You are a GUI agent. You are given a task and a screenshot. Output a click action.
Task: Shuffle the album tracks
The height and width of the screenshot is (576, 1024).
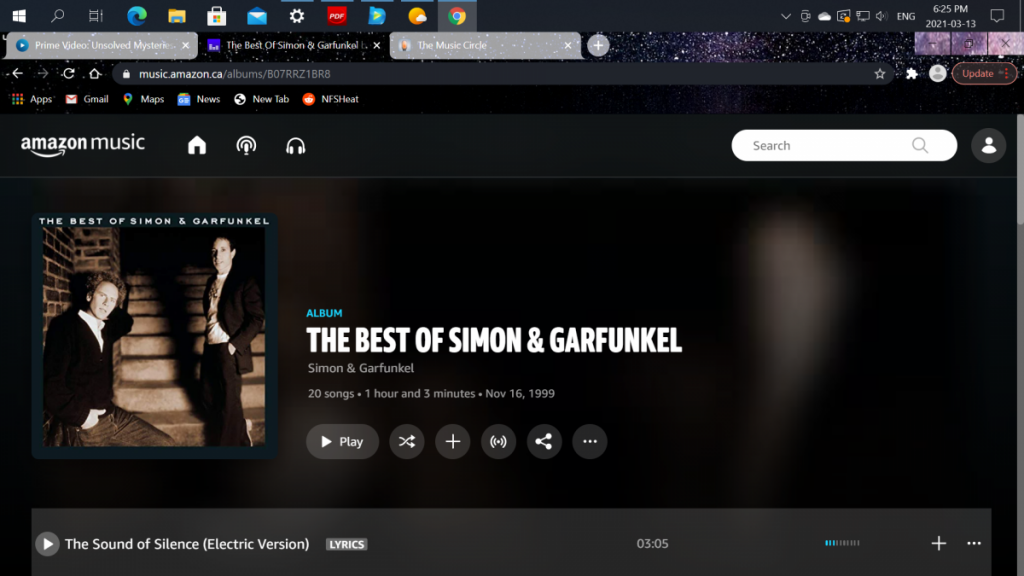click(x=407, y=441)
